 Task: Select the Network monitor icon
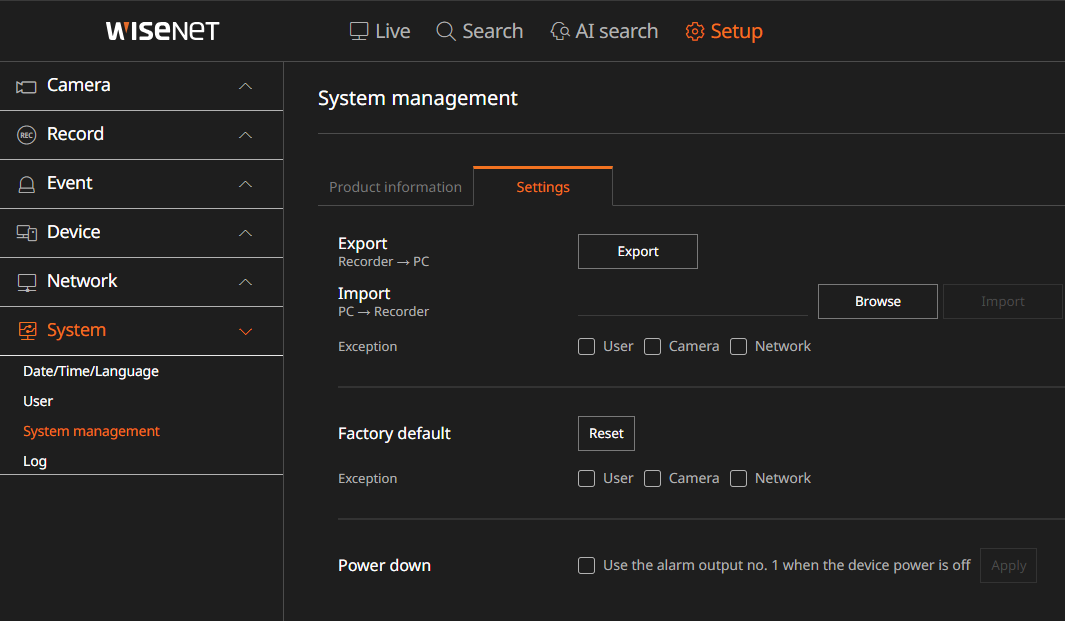[x=25, y=281]
